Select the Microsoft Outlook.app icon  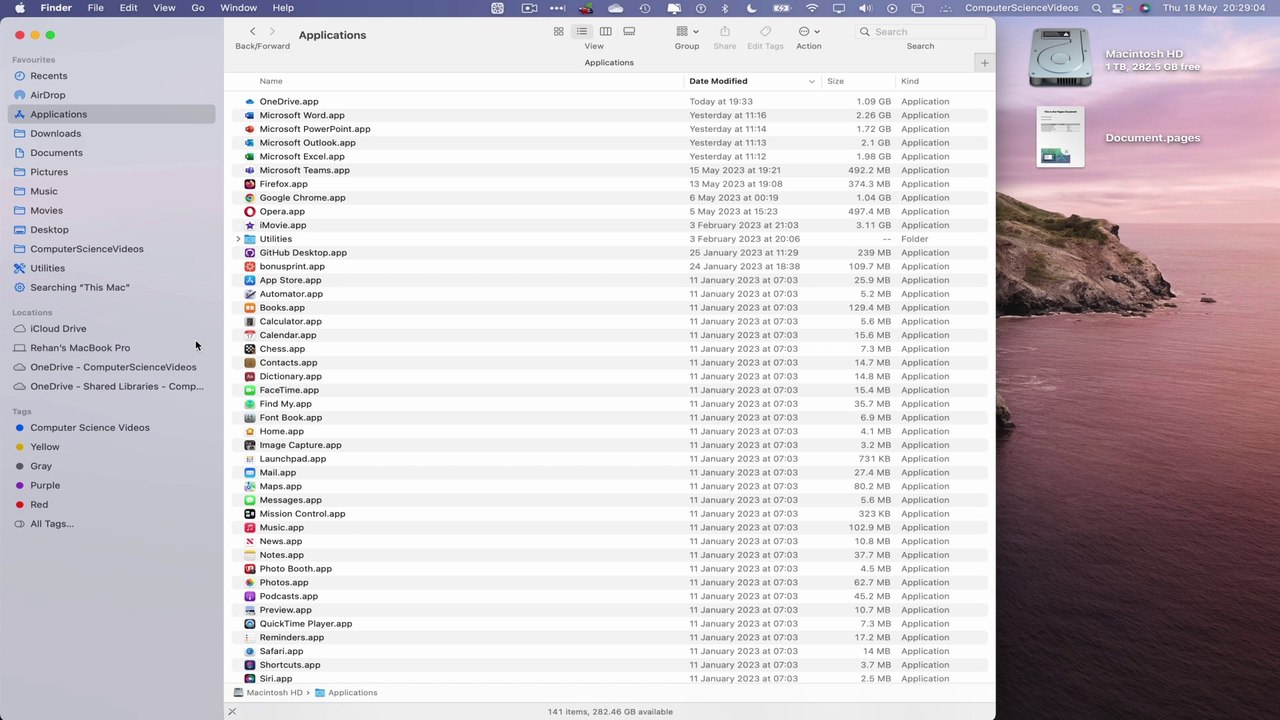point(250,143)
